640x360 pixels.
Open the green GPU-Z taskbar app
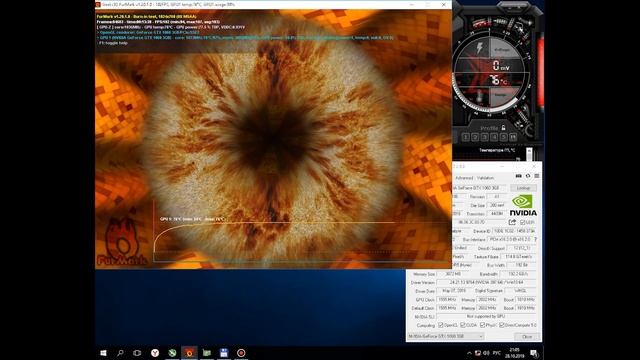[x=207, y=353]
